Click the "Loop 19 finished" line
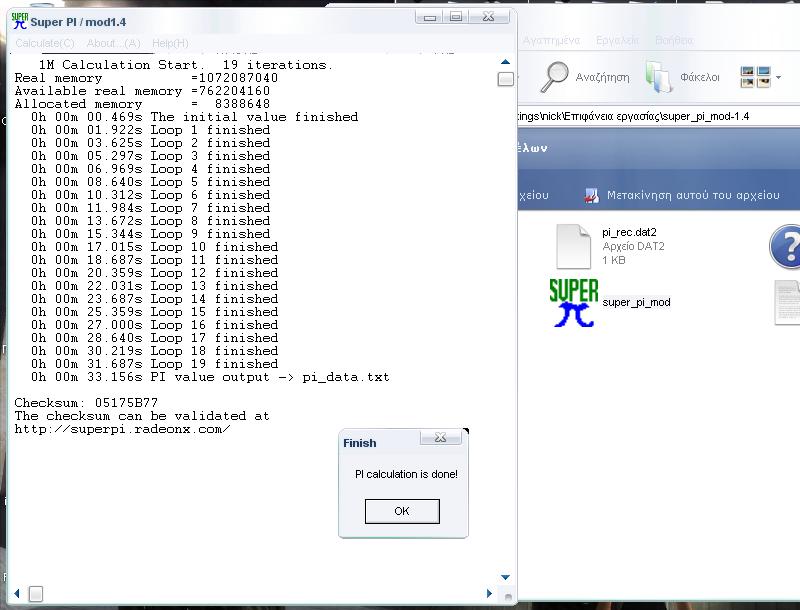800x610 pixels. 154,364
